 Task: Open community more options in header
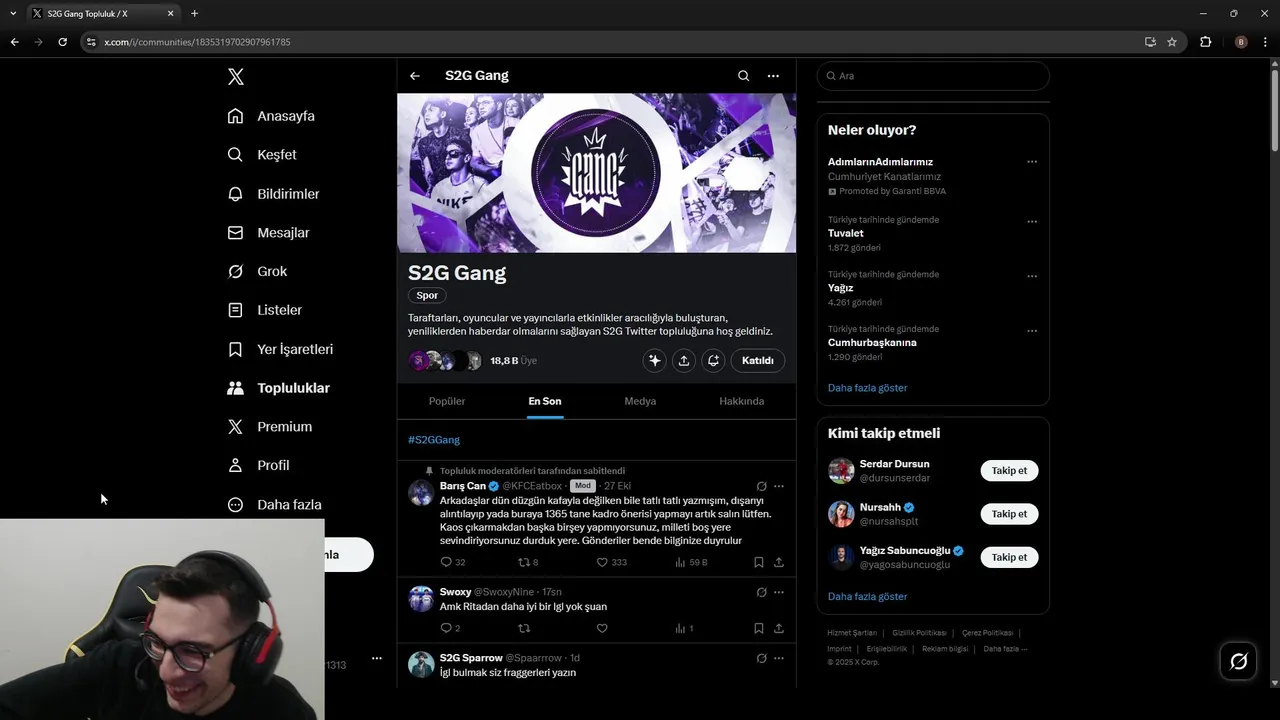pyautogui.click(x=773, y=76)
